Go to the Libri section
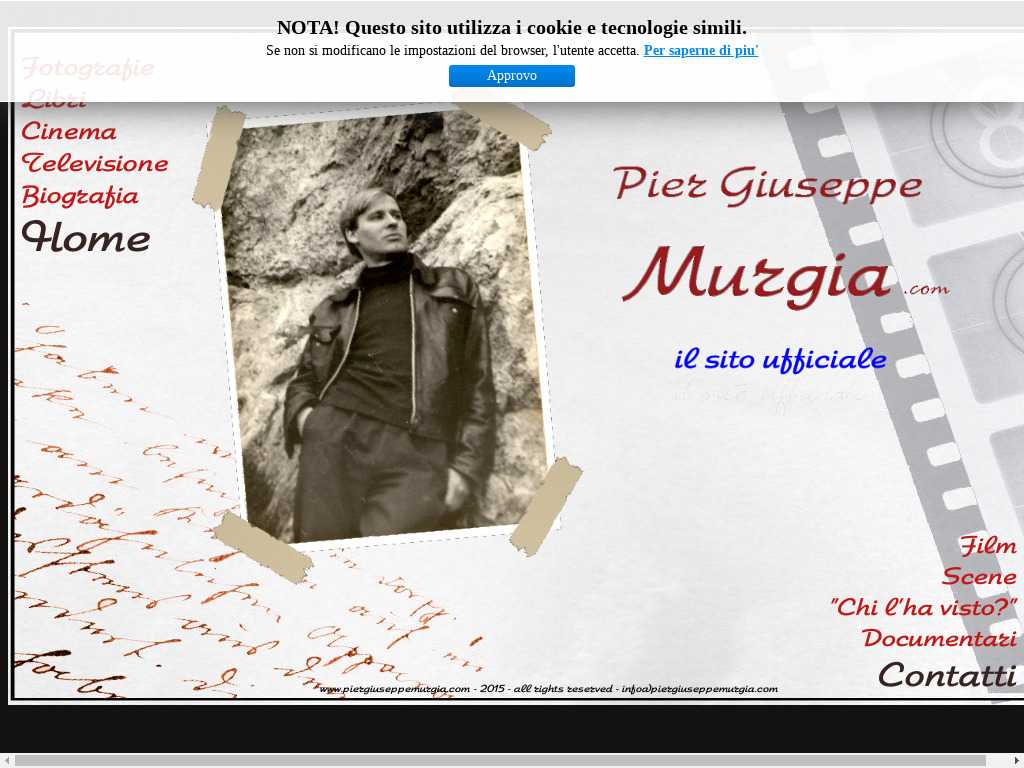 click(x=54, y=99)
